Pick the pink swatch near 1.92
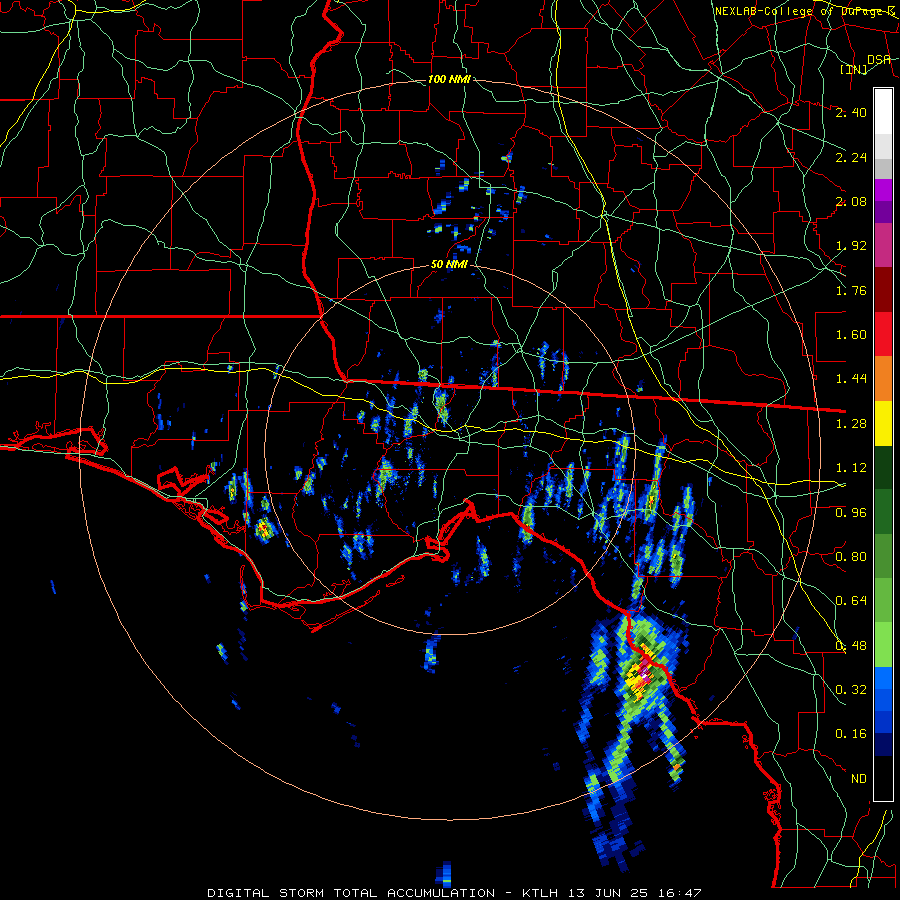 (x=883, y=246)
